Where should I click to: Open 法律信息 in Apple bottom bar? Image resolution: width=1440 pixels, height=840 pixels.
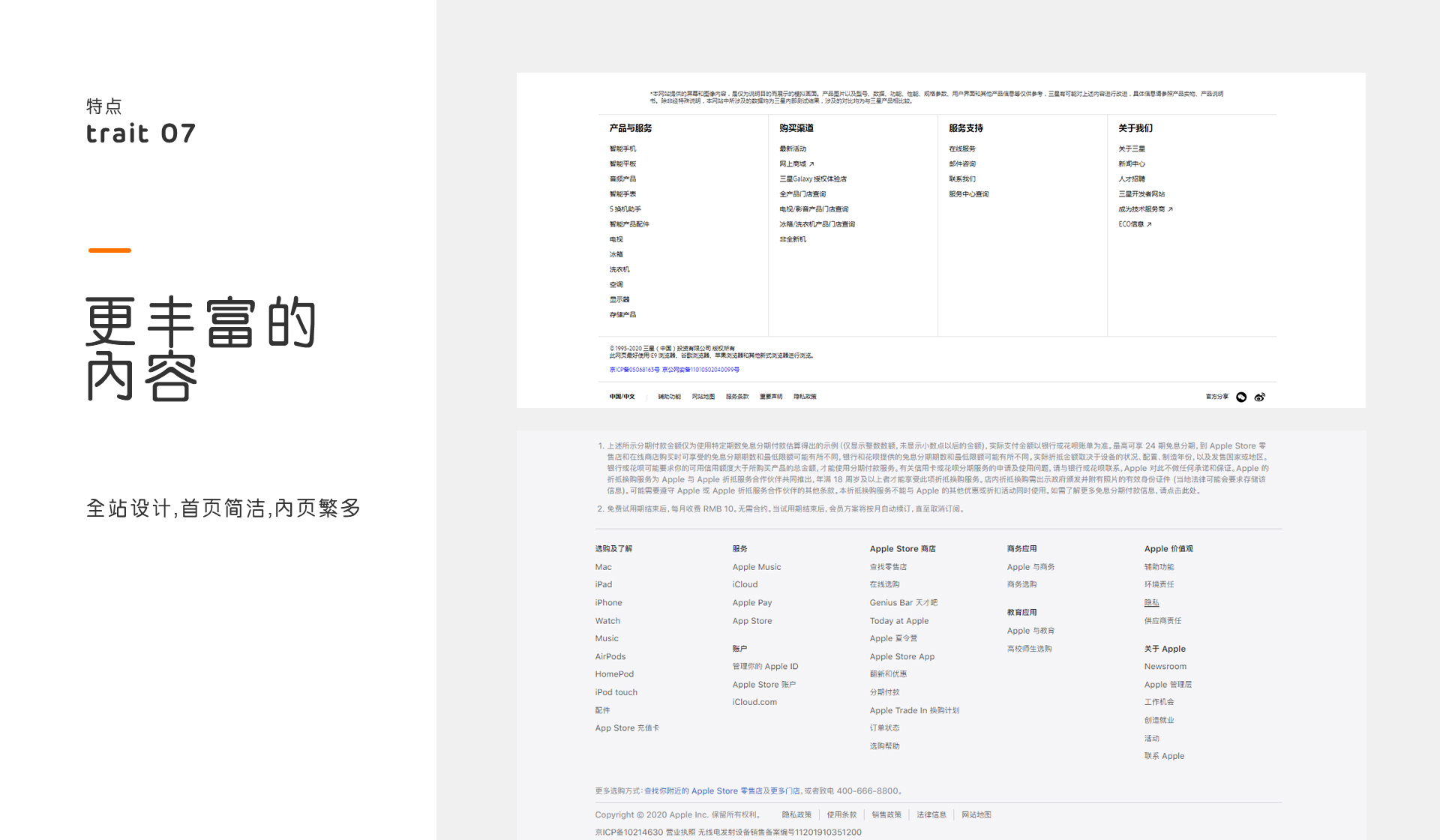click(x=931, y=814)
